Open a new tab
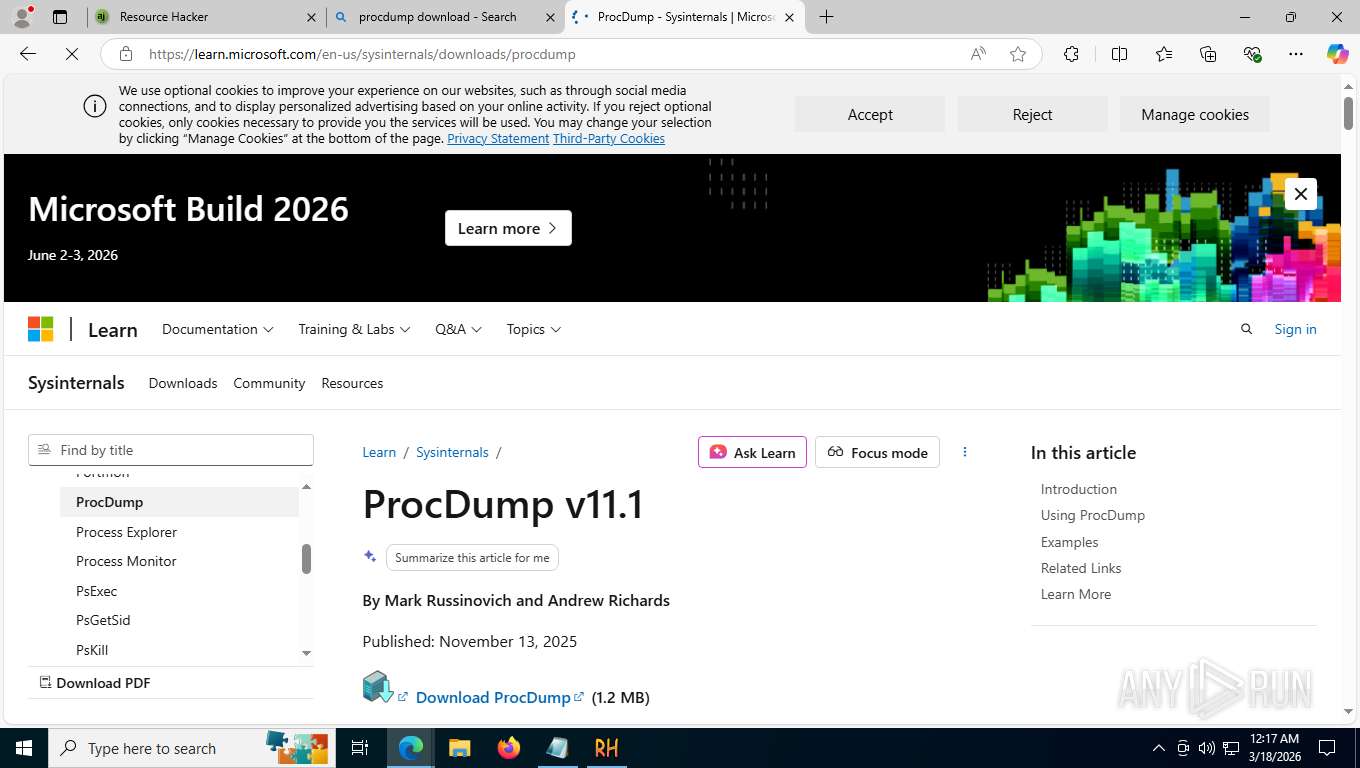The width and height of the screenshot is (1360, 768). 826,17
